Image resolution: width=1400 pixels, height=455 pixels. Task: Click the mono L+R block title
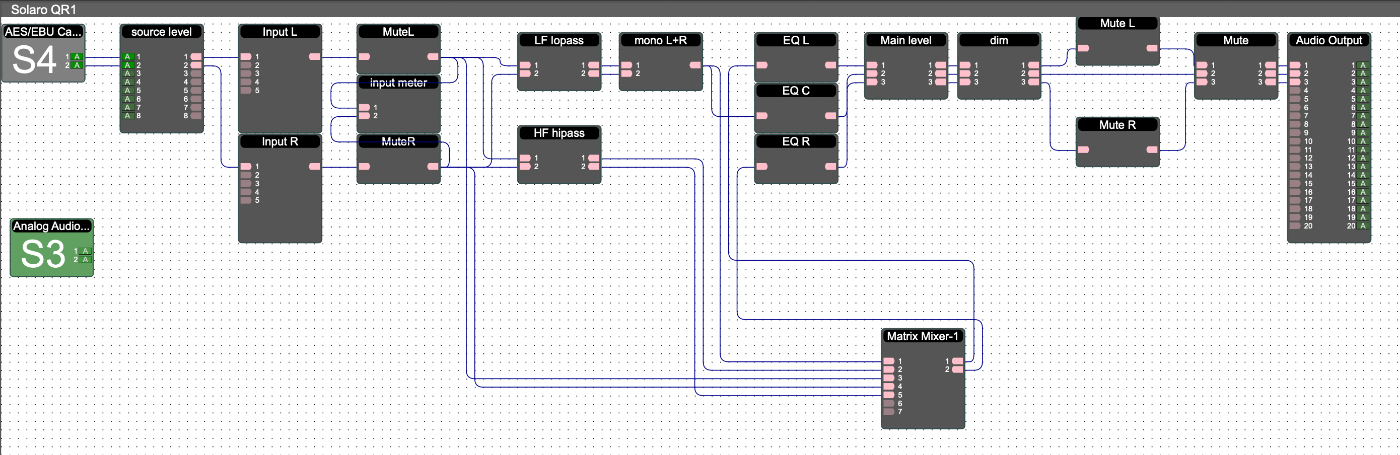(660, 40)
